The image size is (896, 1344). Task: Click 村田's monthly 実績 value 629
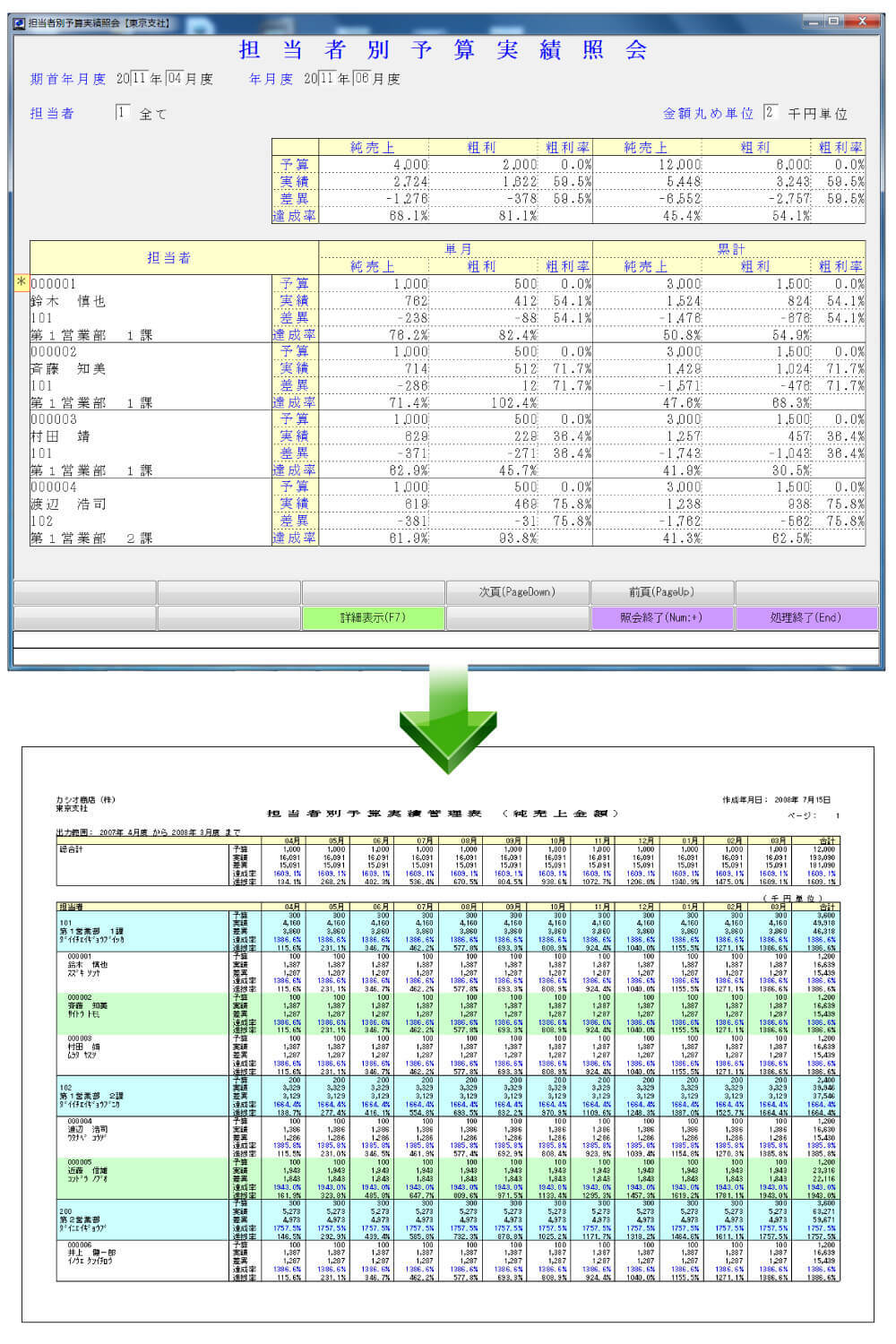tap(417, 436)
